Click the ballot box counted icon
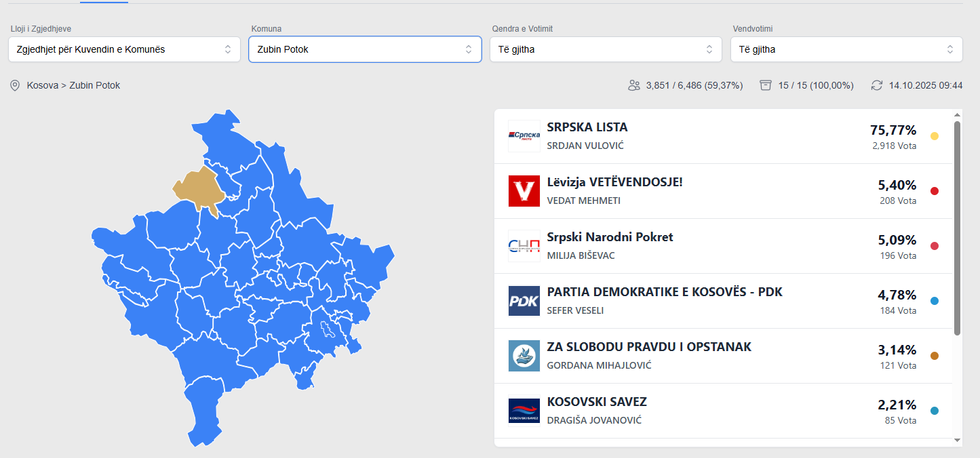The height and width of the screenshot is (458, 980). (x=766, y=86)
